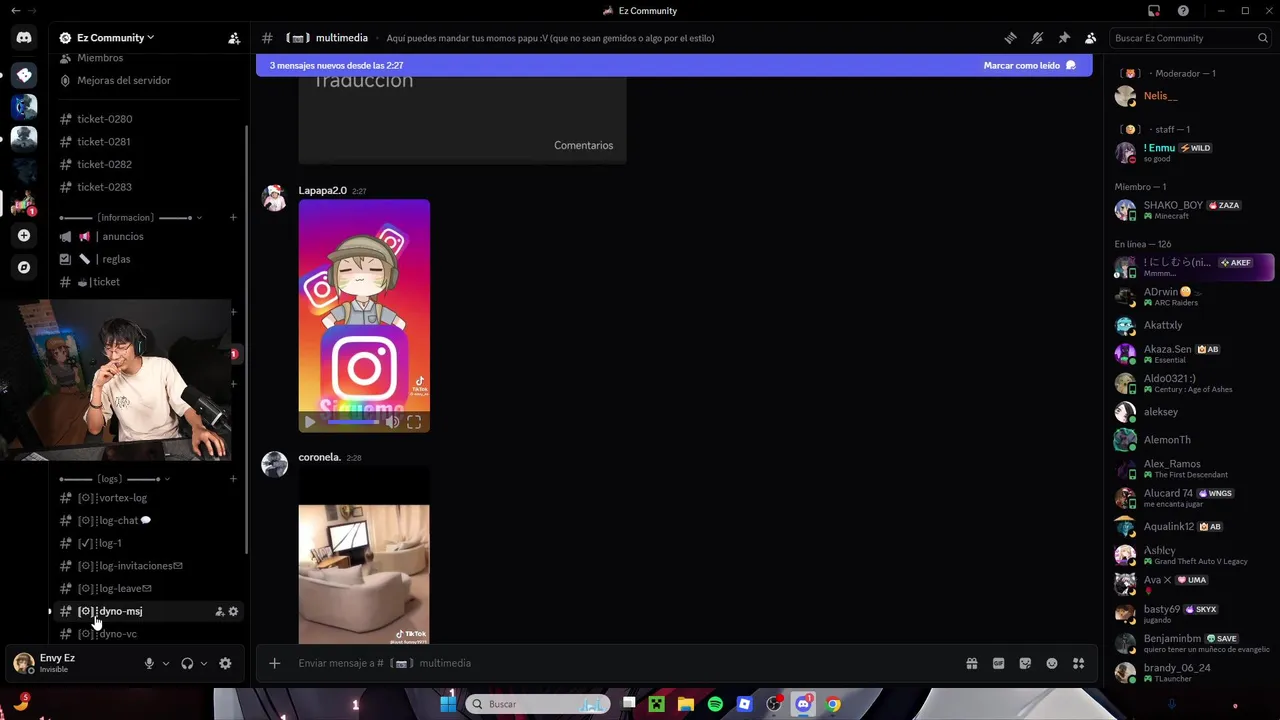Expand Lapapa2.0's video to fullscreen

tap(414, 422)
